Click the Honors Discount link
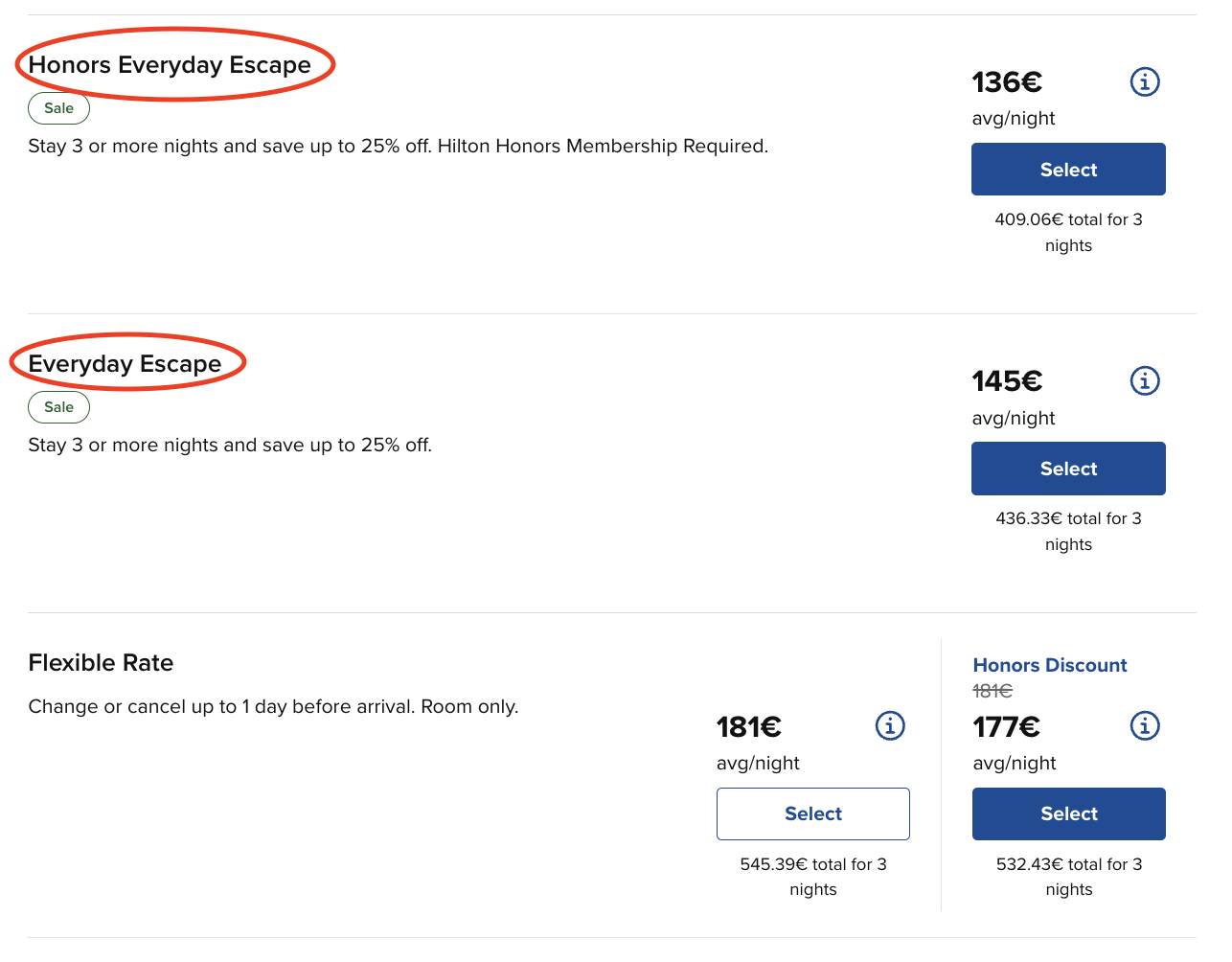The height and width of the screenshot is (962, 1232). [x=1049, y=665]
